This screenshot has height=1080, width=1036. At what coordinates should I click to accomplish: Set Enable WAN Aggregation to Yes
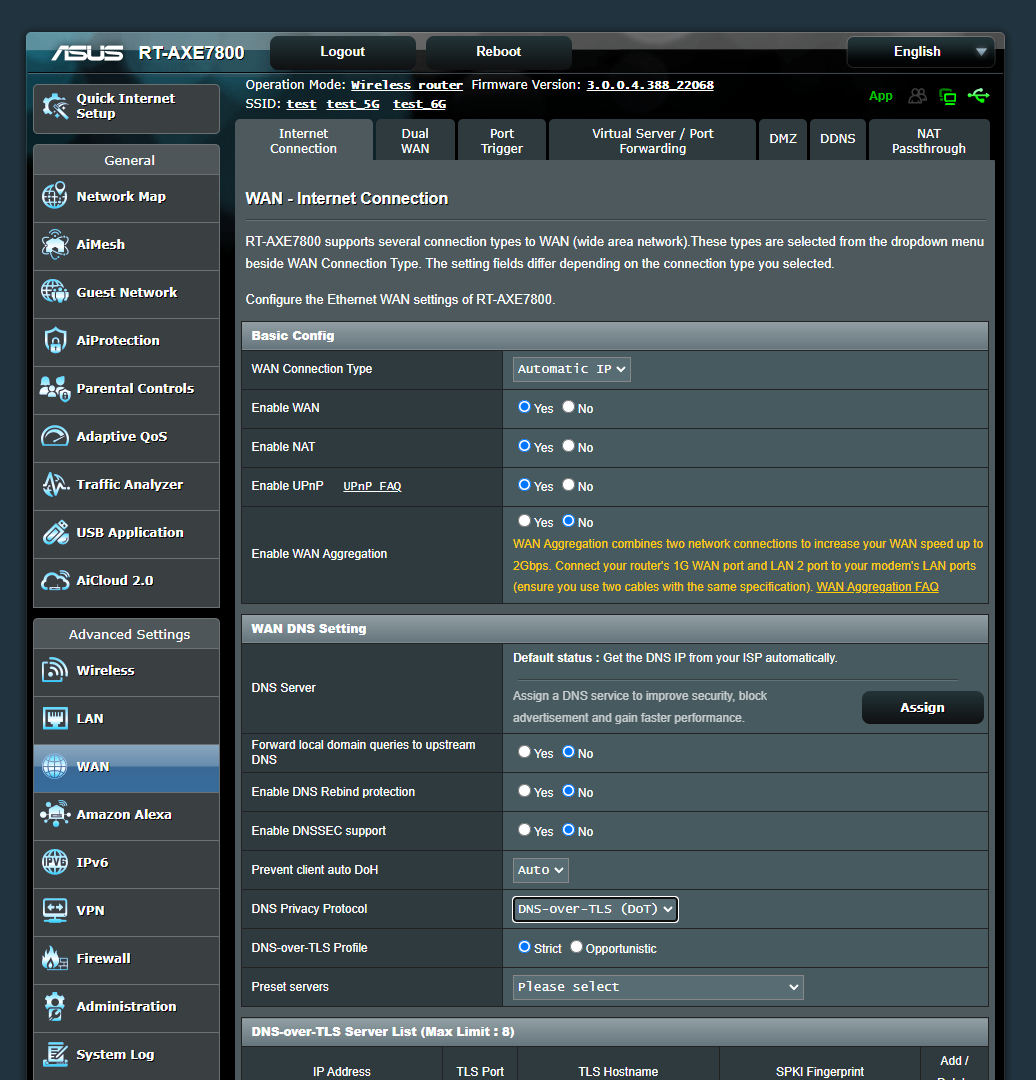524,521
